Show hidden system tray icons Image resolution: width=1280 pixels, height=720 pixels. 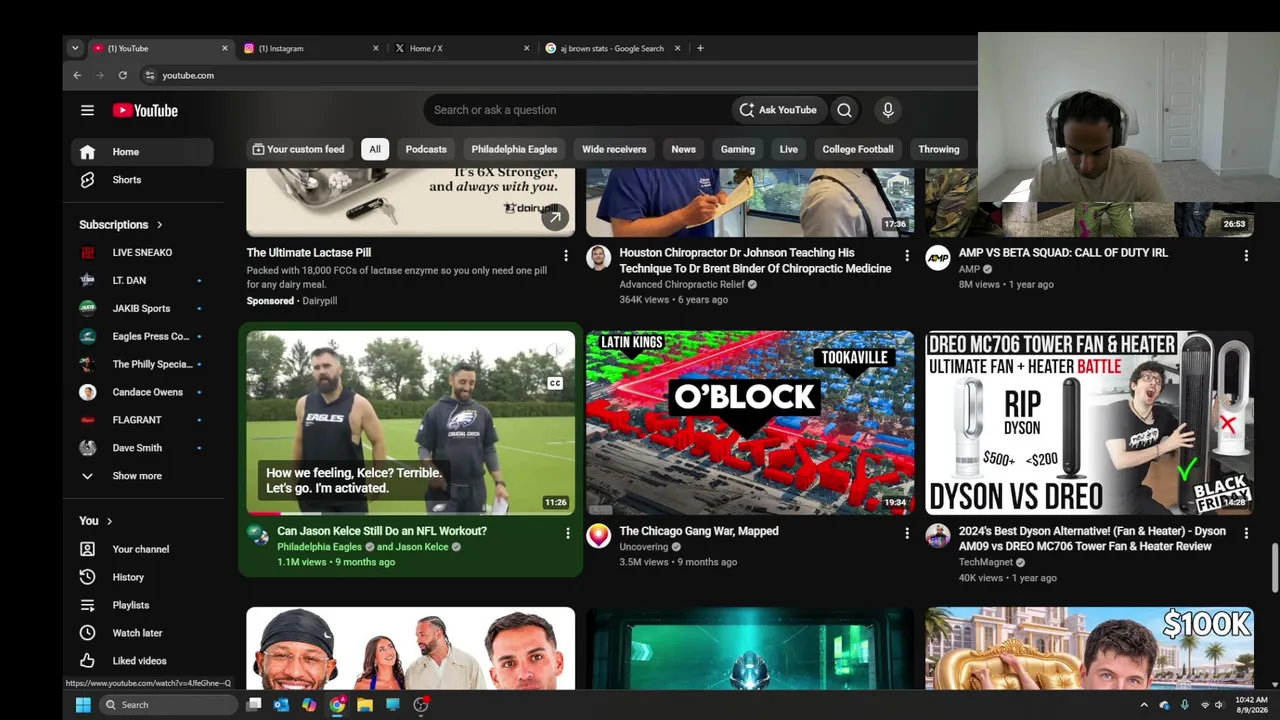(1144, 705)
